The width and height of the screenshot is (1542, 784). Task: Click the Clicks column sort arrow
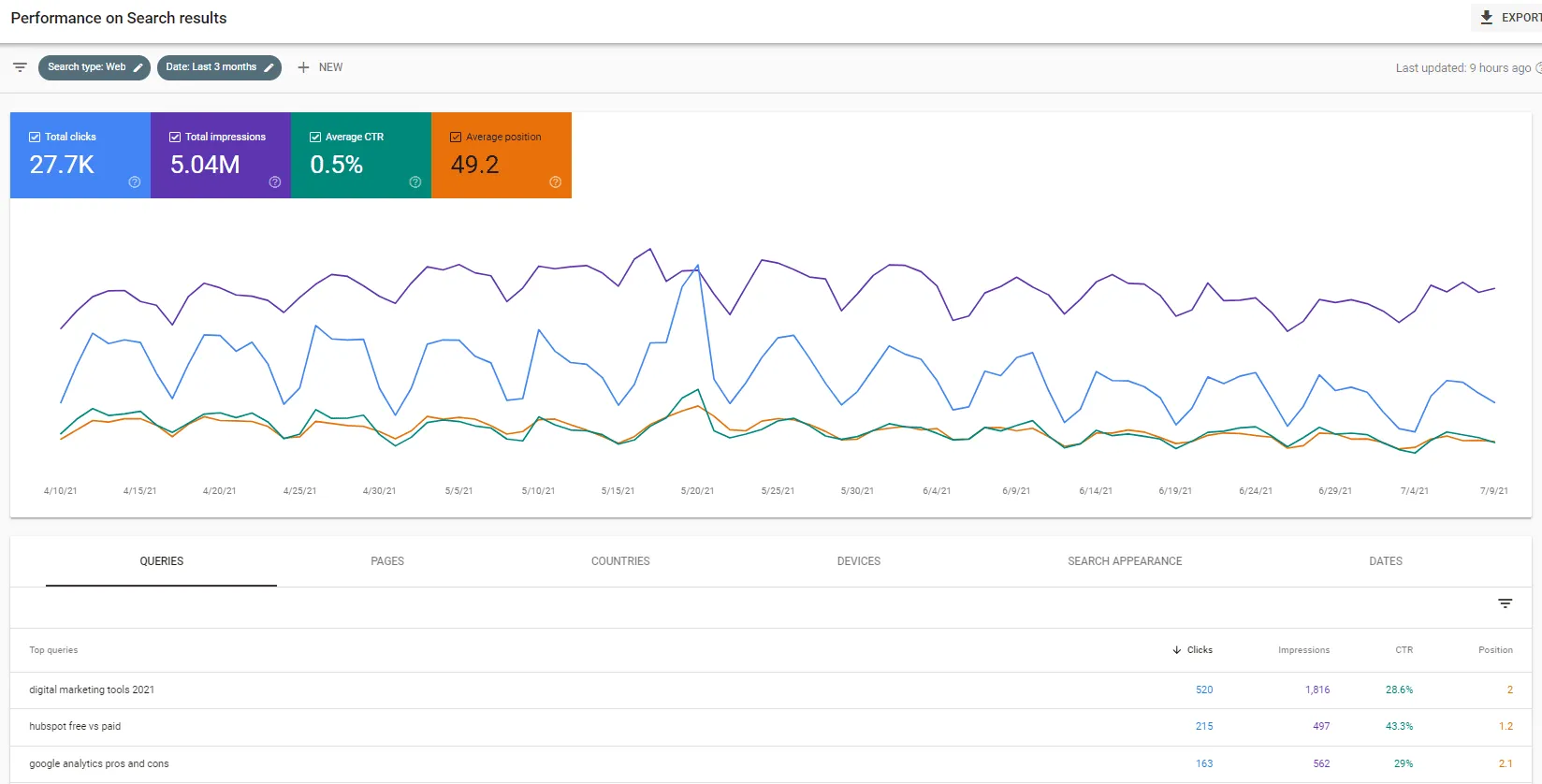coord(1177,650)
